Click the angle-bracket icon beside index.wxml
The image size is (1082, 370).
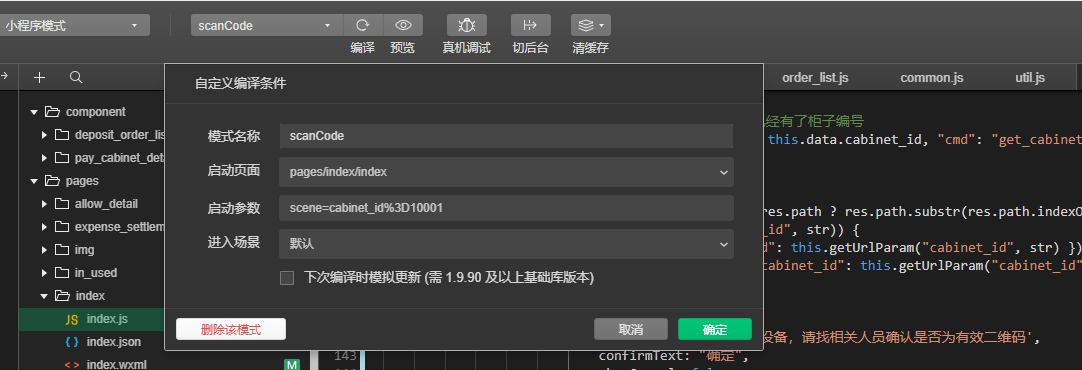click(x=72, y=364)
